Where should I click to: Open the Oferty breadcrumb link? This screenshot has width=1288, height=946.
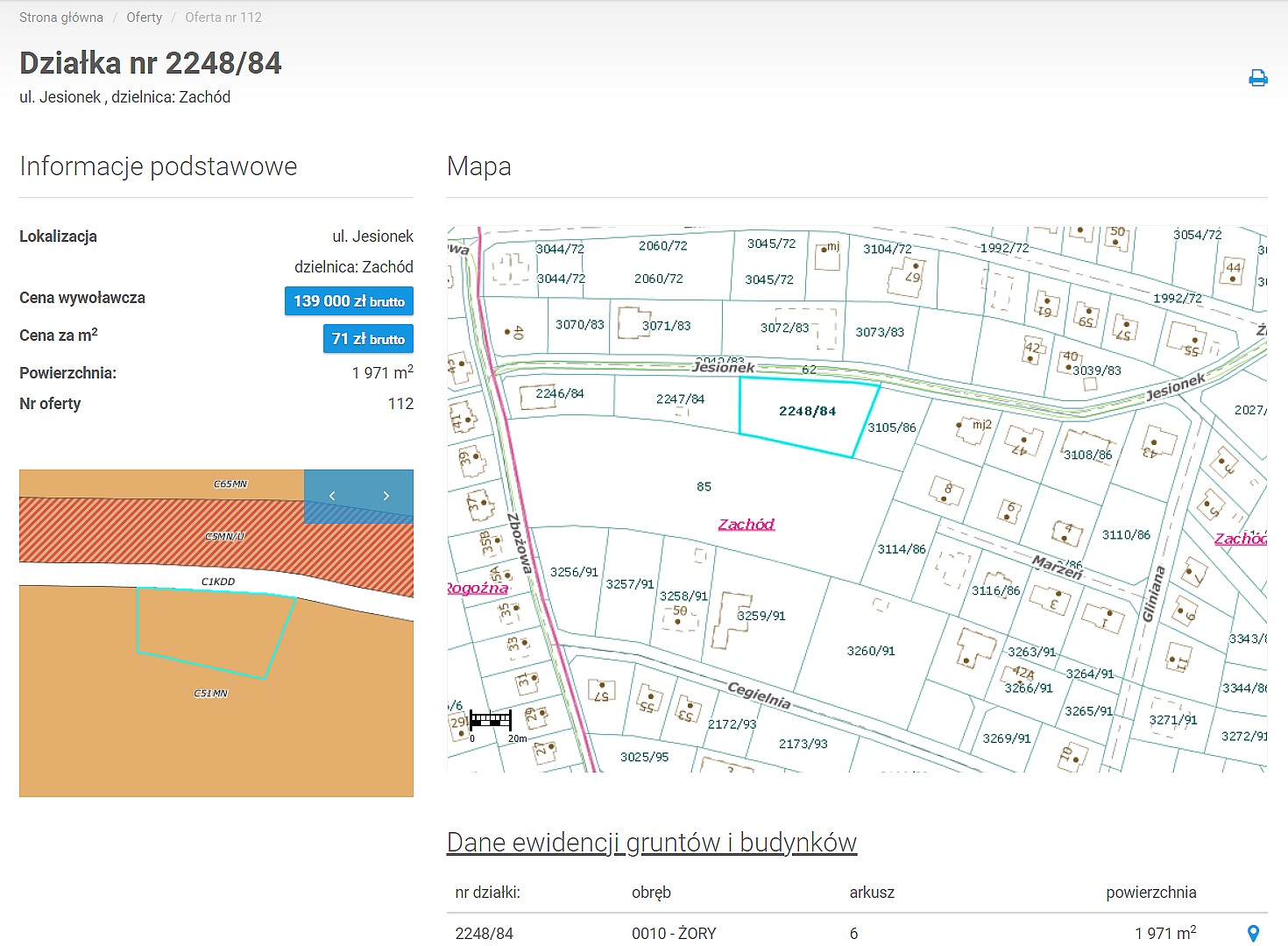click(144, 18)
